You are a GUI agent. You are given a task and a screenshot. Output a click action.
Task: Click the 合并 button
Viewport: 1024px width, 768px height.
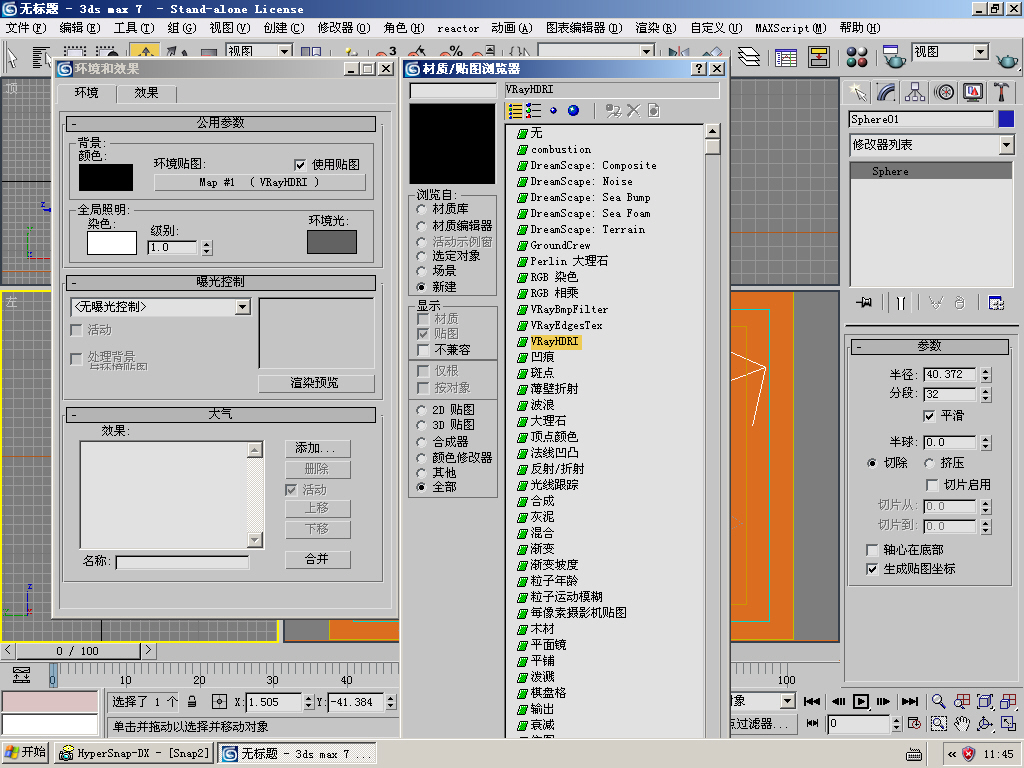317,560
